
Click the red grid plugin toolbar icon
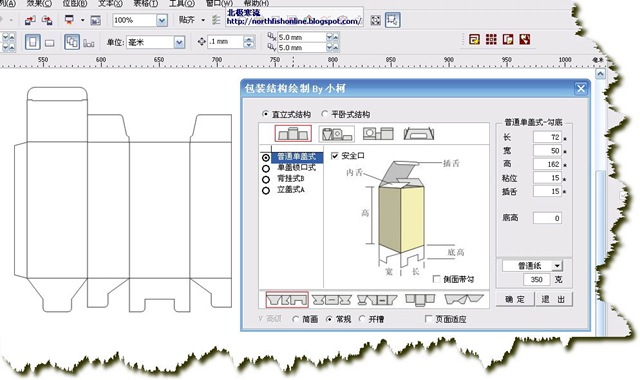pos(491,40)
